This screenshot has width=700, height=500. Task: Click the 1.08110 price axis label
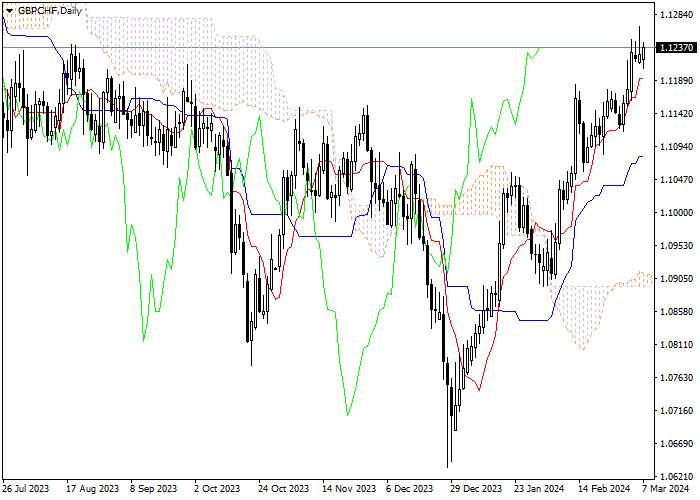[x=677, y=345]
